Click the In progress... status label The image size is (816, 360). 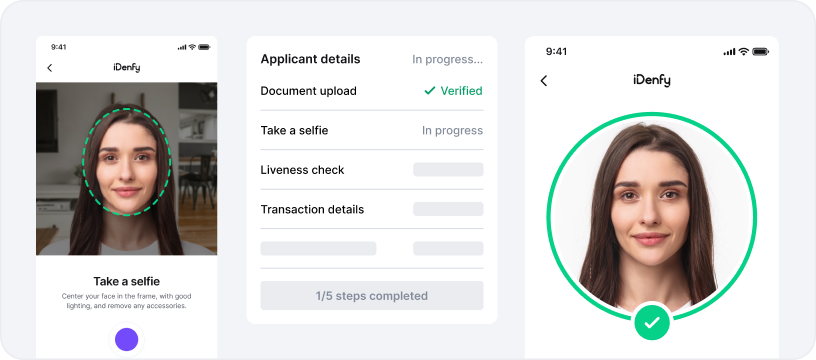tap(448, 60)
